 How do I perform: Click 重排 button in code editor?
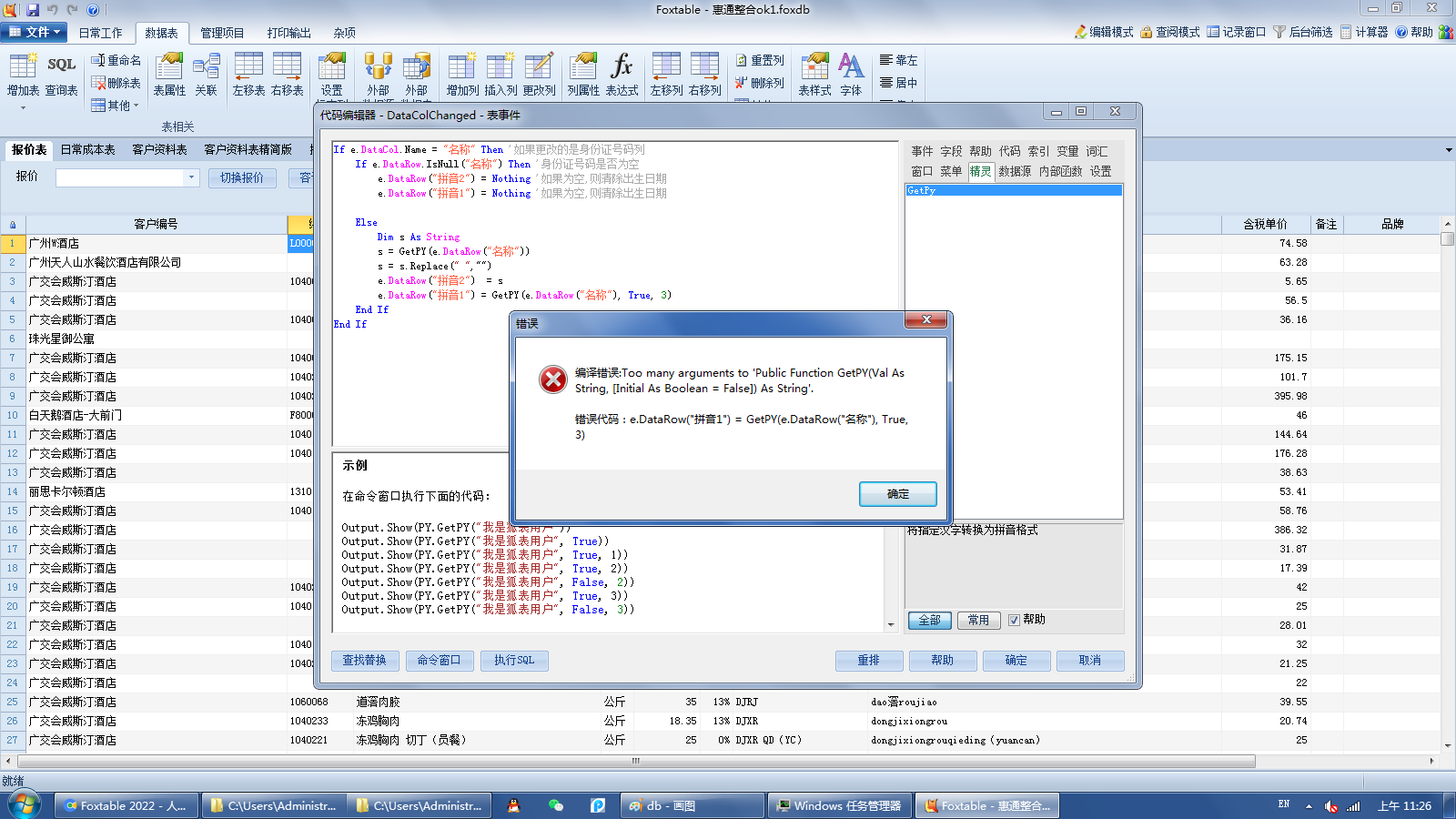[x=869, y=661]
